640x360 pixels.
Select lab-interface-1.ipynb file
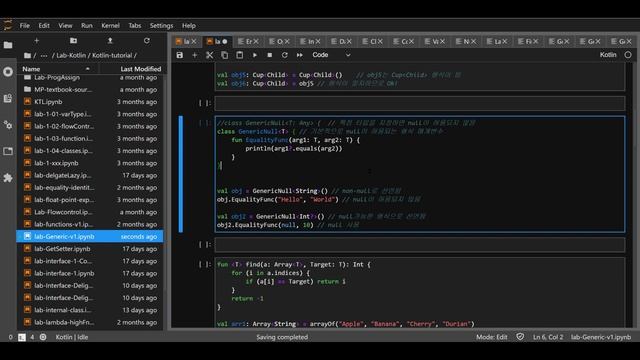(x=90, y=273)
